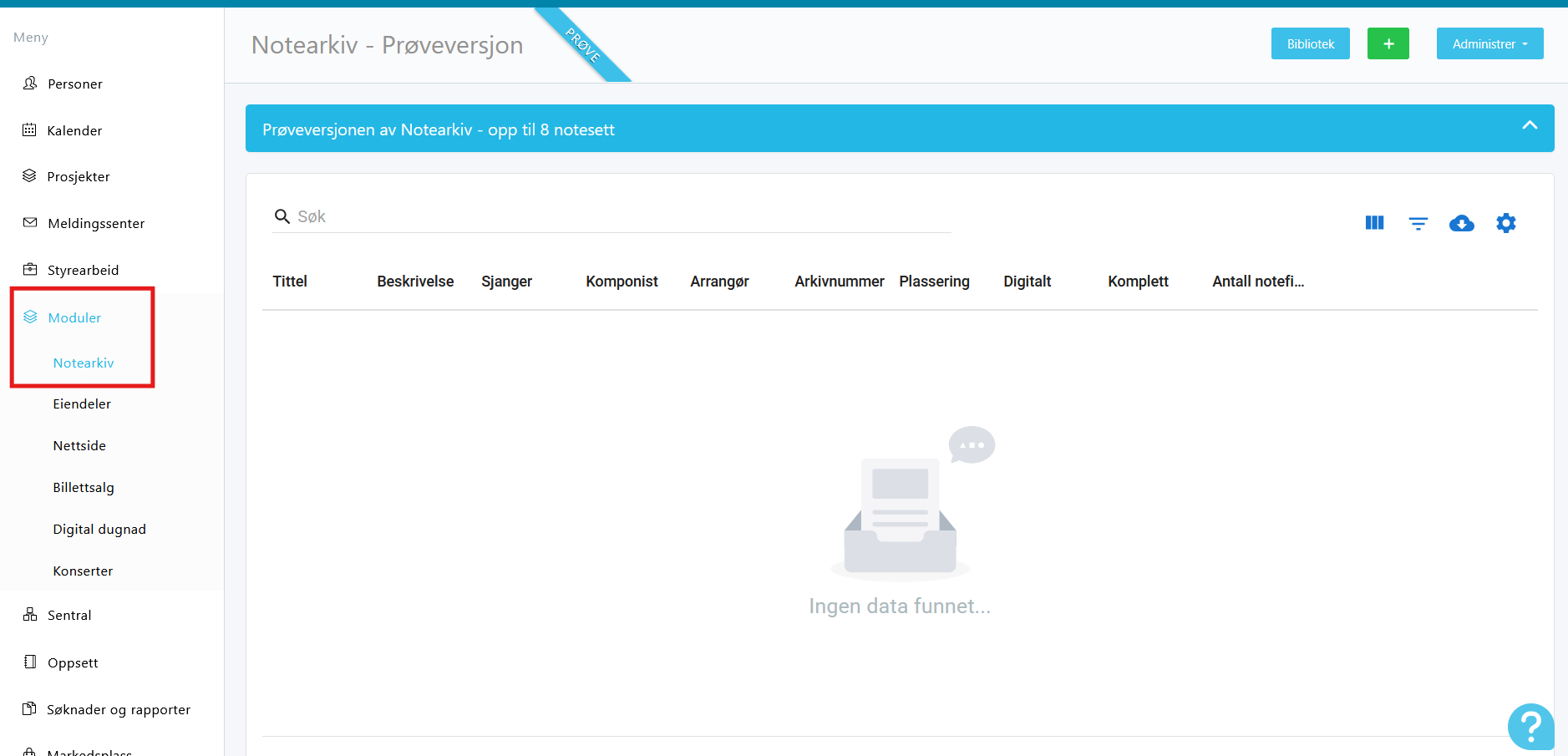Click the help question mark bubble
This screenshot has width=1568, height=756.
(1530, 726)
